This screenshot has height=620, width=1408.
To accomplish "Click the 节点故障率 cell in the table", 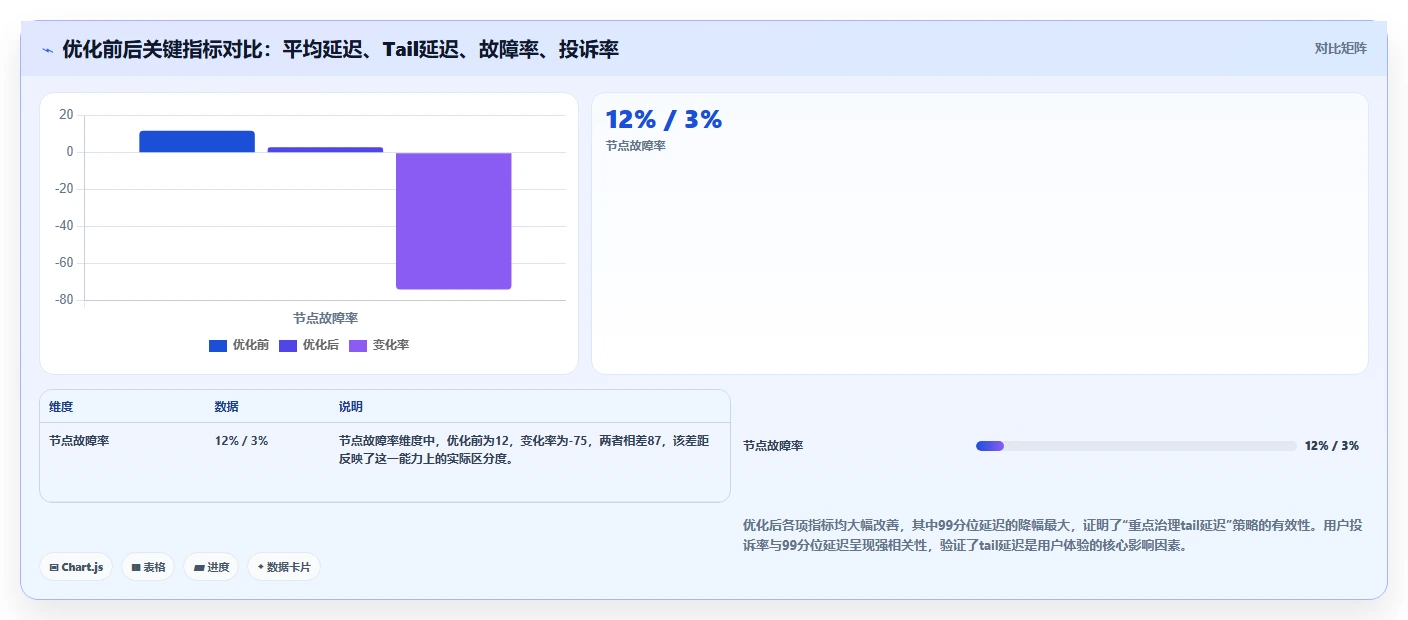I will point(79,441).
